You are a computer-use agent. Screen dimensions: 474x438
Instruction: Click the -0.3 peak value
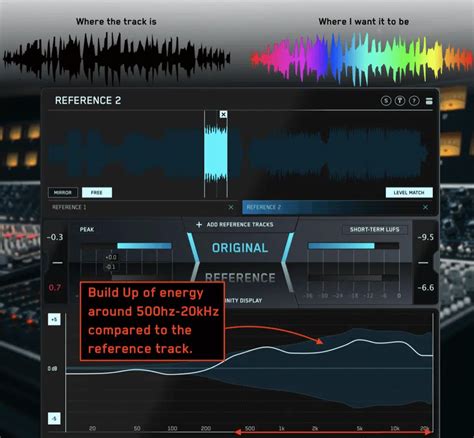click(55, 237)
